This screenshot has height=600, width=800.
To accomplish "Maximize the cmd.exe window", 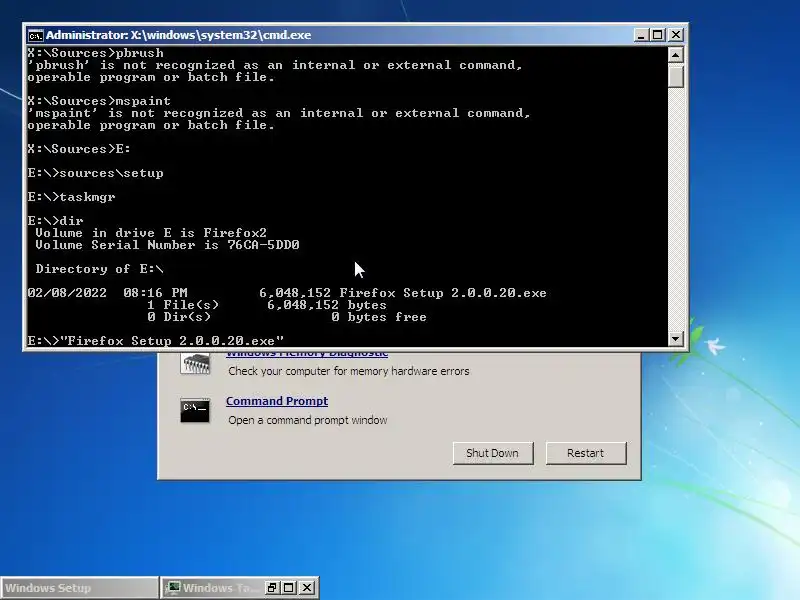I will [658, 35].
